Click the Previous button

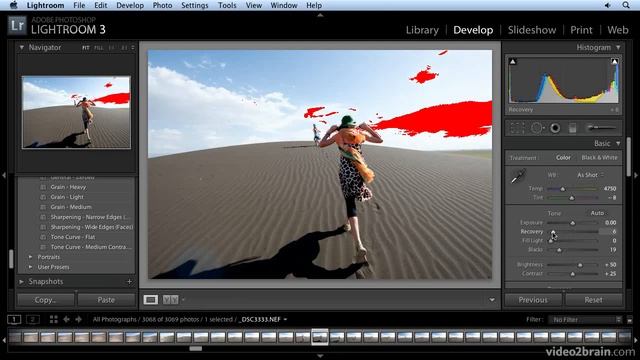[533, 300]
